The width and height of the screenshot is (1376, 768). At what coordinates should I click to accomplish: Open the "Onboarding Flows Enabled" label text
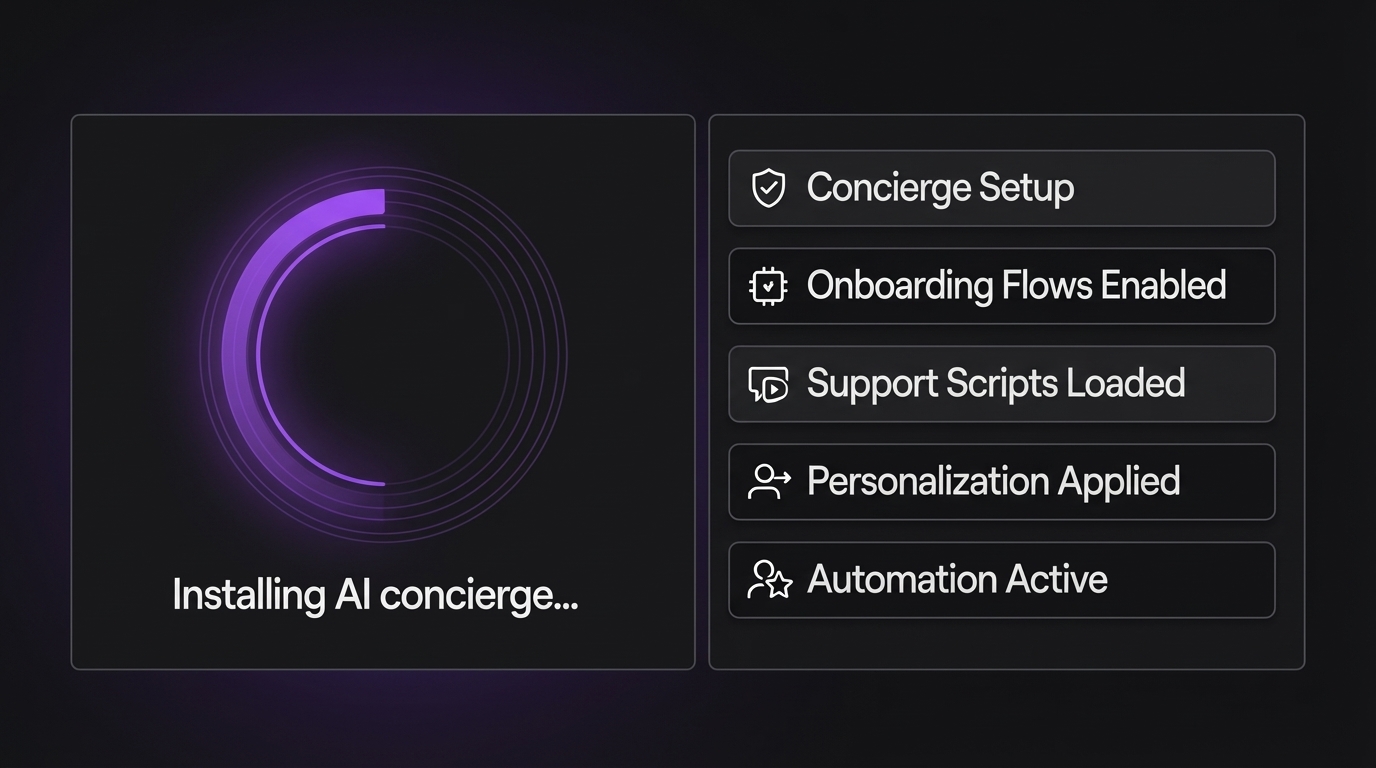coord(1016,286)
